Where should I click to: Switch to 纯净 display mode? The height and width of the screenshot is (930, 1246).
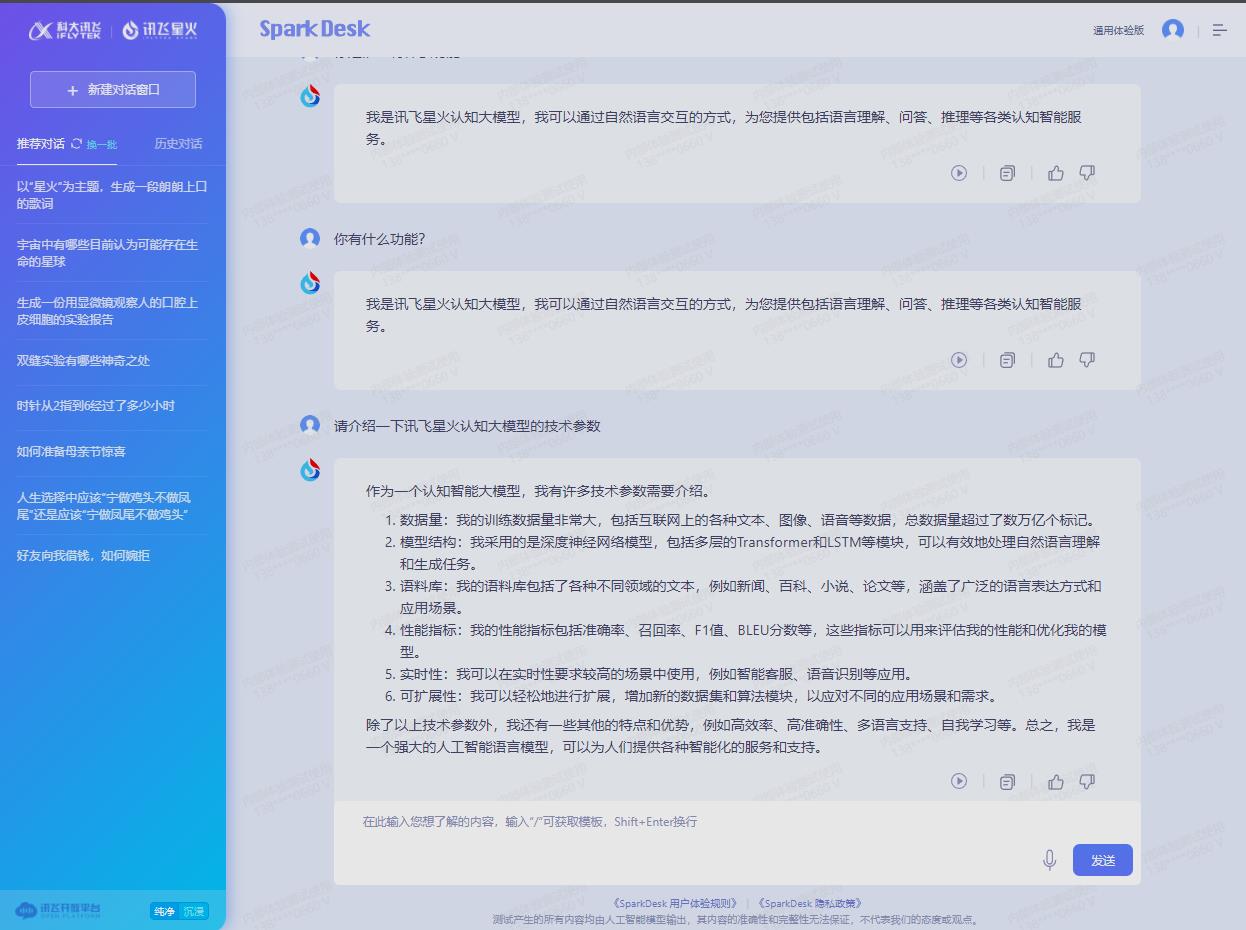[x=164, y=911]
